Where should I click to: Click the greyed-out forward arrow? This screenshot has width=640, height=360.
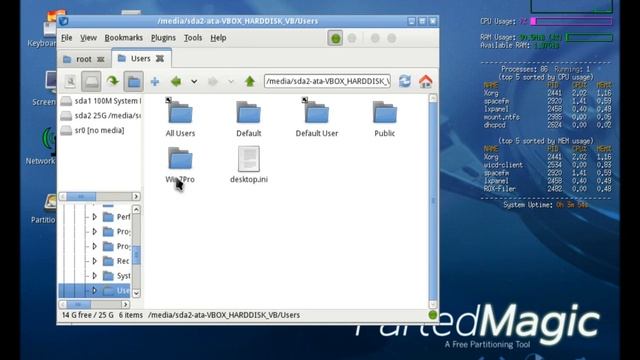pyautogui.click(x=213, y=82)
